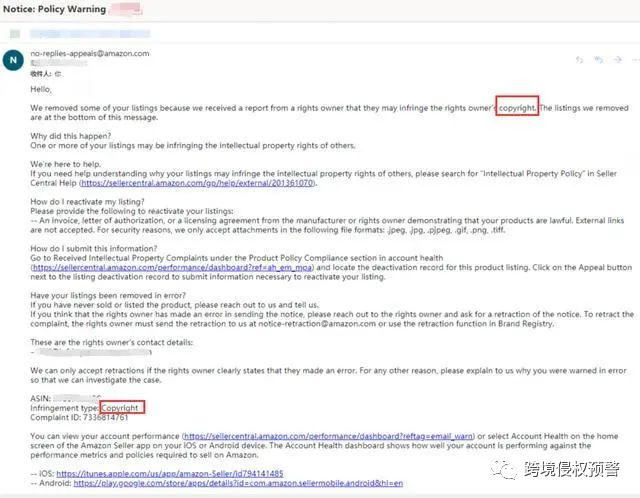Open the more actions ellipsis menu
Viewport: 640px width, 498px height.
[x=636, y=60]
